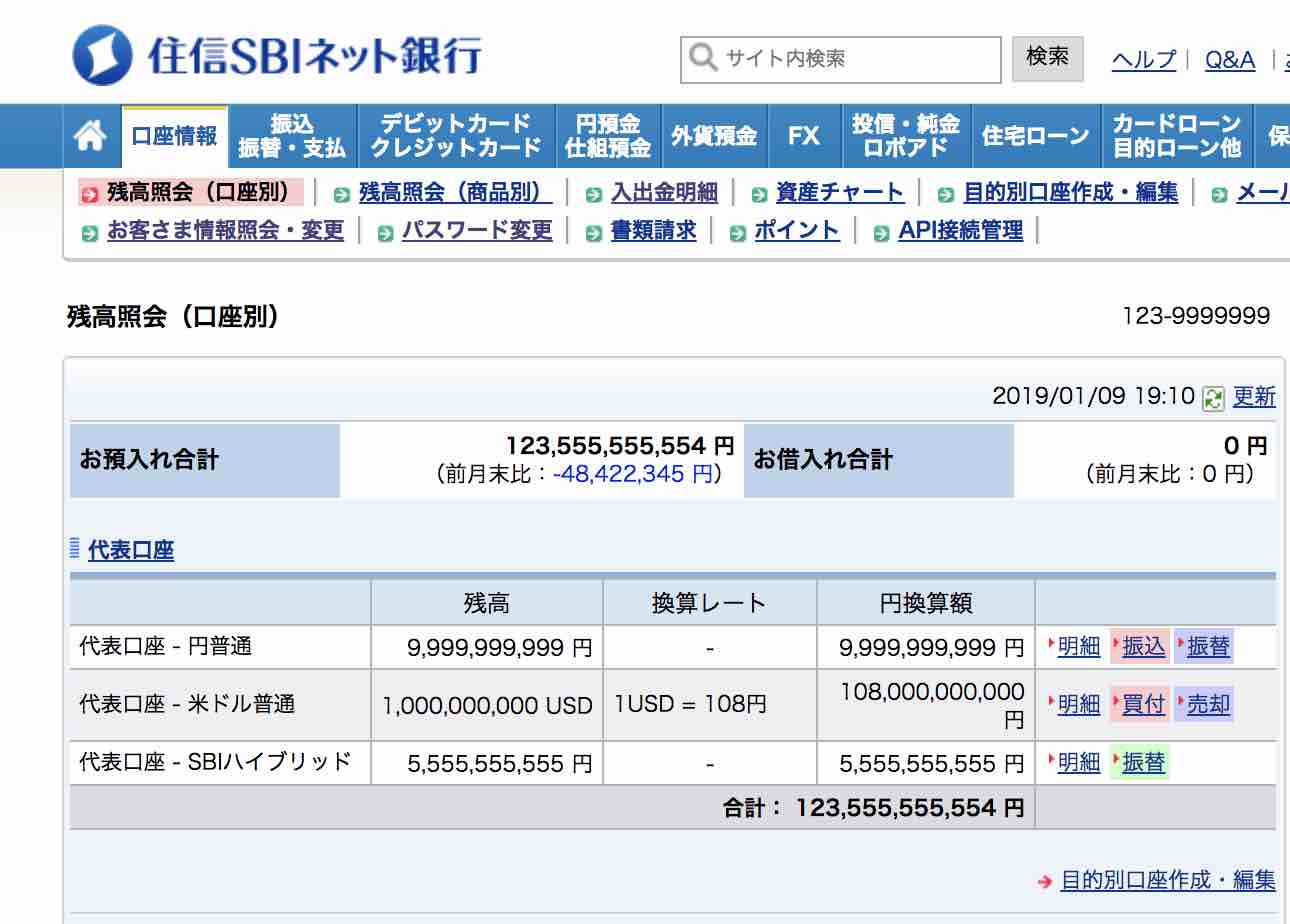Click the 代表口座 heading link
Viewport: 1290px width, 924px height.
131,550
